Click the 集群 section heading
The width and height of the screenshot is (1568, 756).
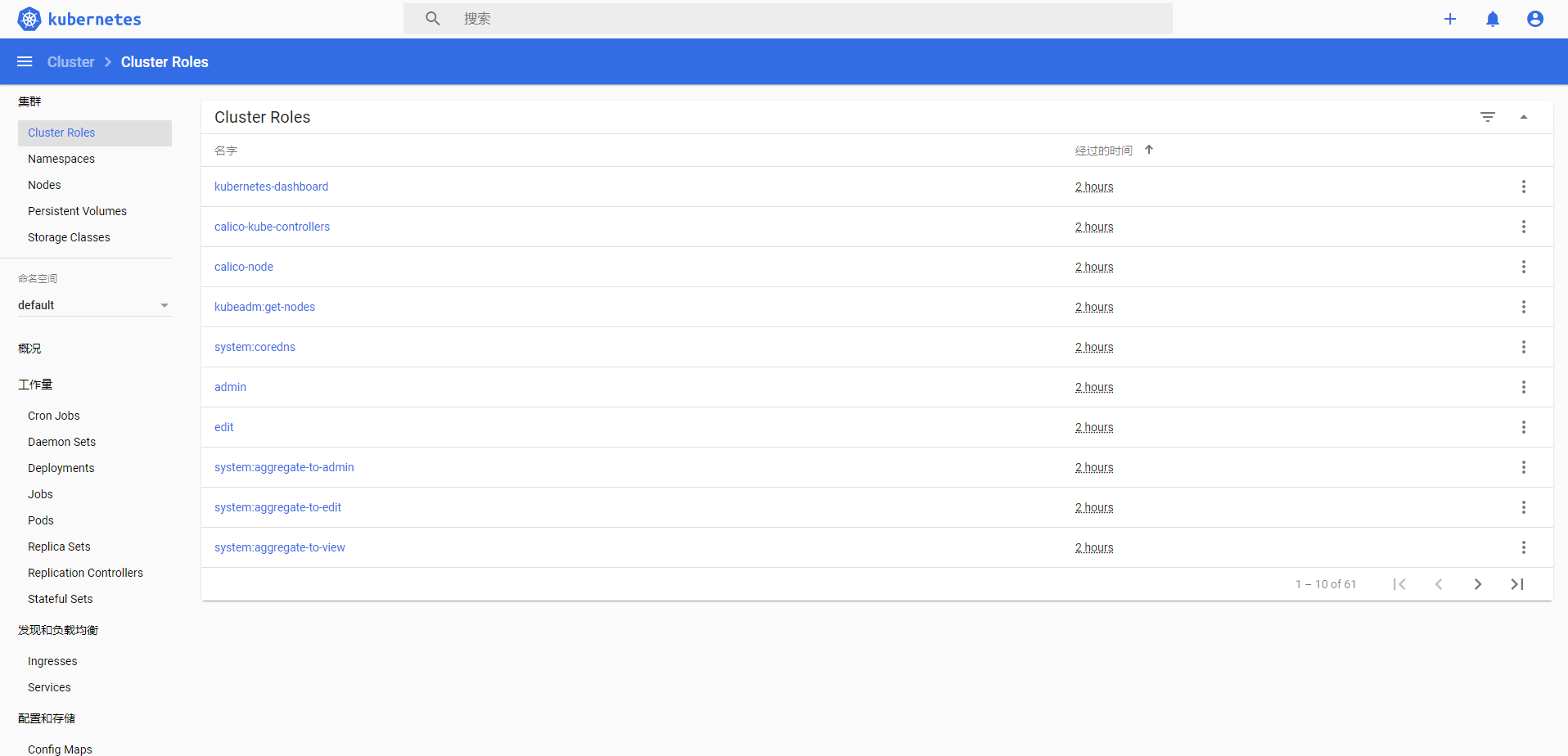[x=29, y=101]
